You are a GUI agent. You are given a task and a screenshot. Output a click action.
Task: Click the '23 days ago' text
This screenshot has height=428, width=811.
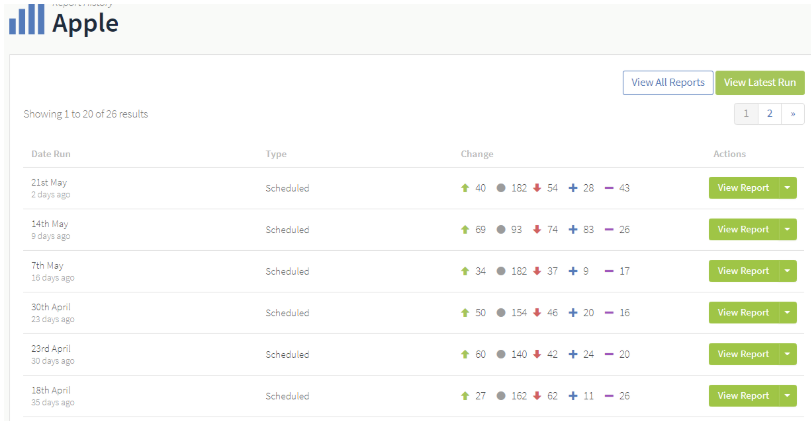click(53, 319)
